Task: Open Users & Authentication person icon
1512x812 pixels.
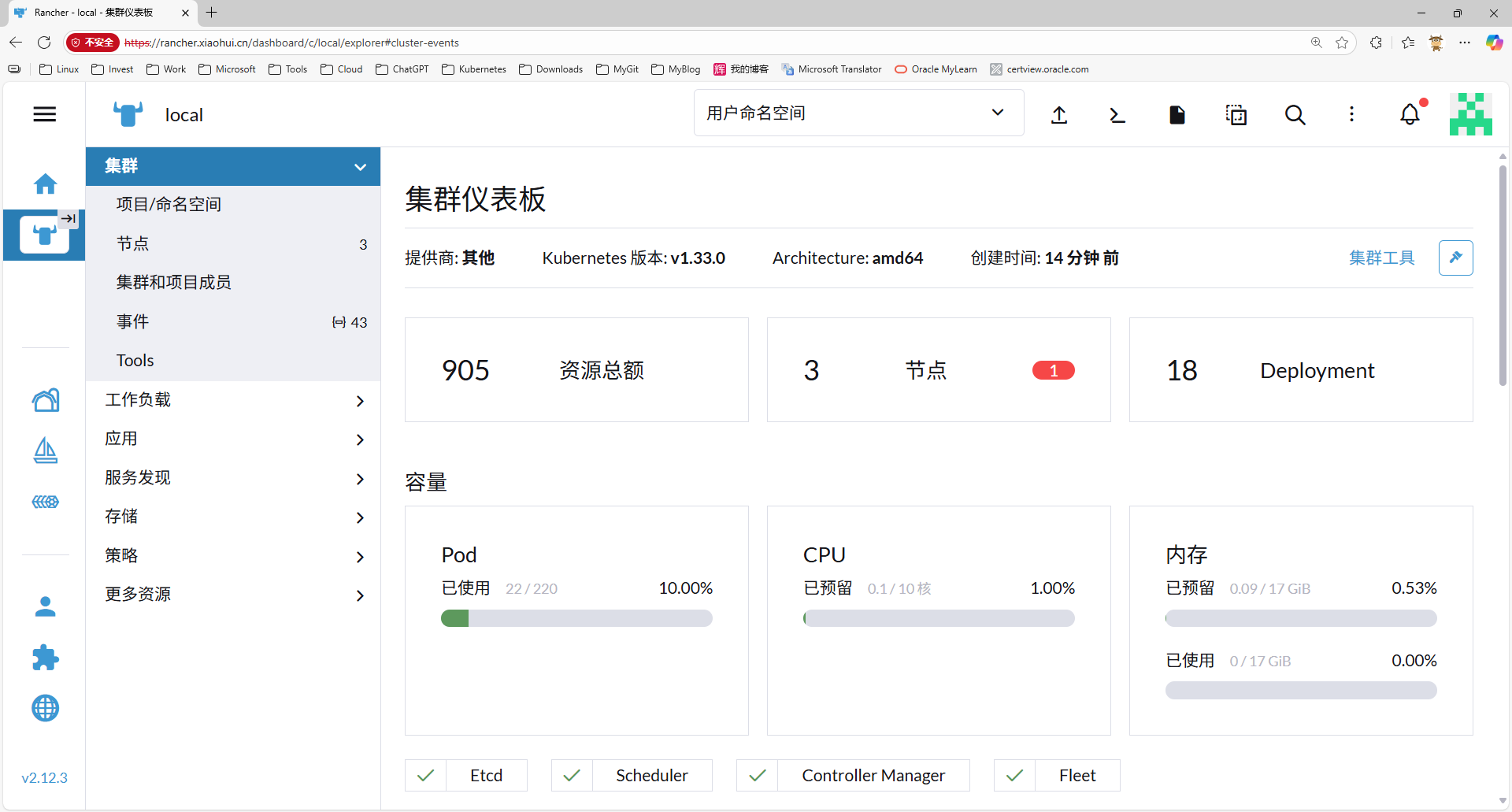Action: point(45,606)
